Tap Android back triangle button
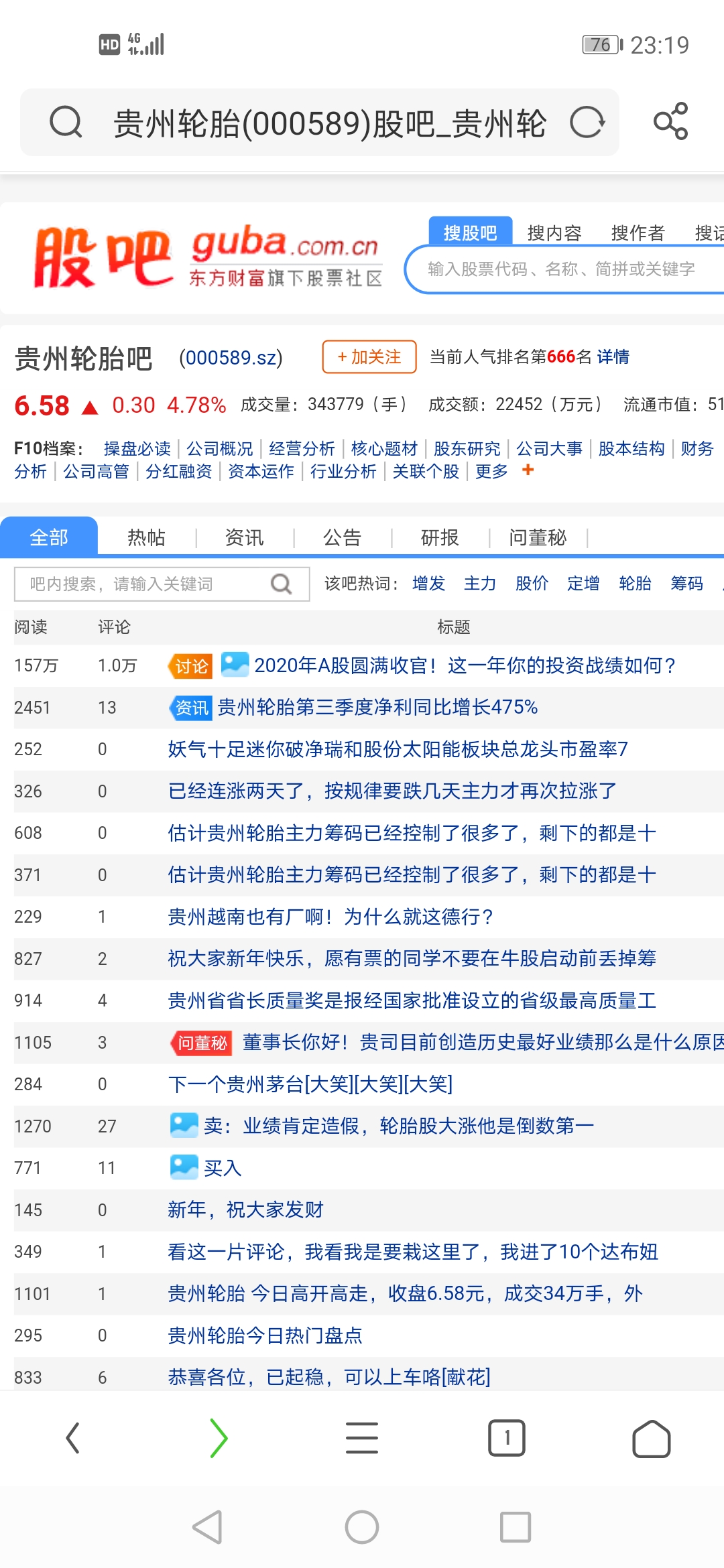 pyautogui.click(x=207, y=1527)
